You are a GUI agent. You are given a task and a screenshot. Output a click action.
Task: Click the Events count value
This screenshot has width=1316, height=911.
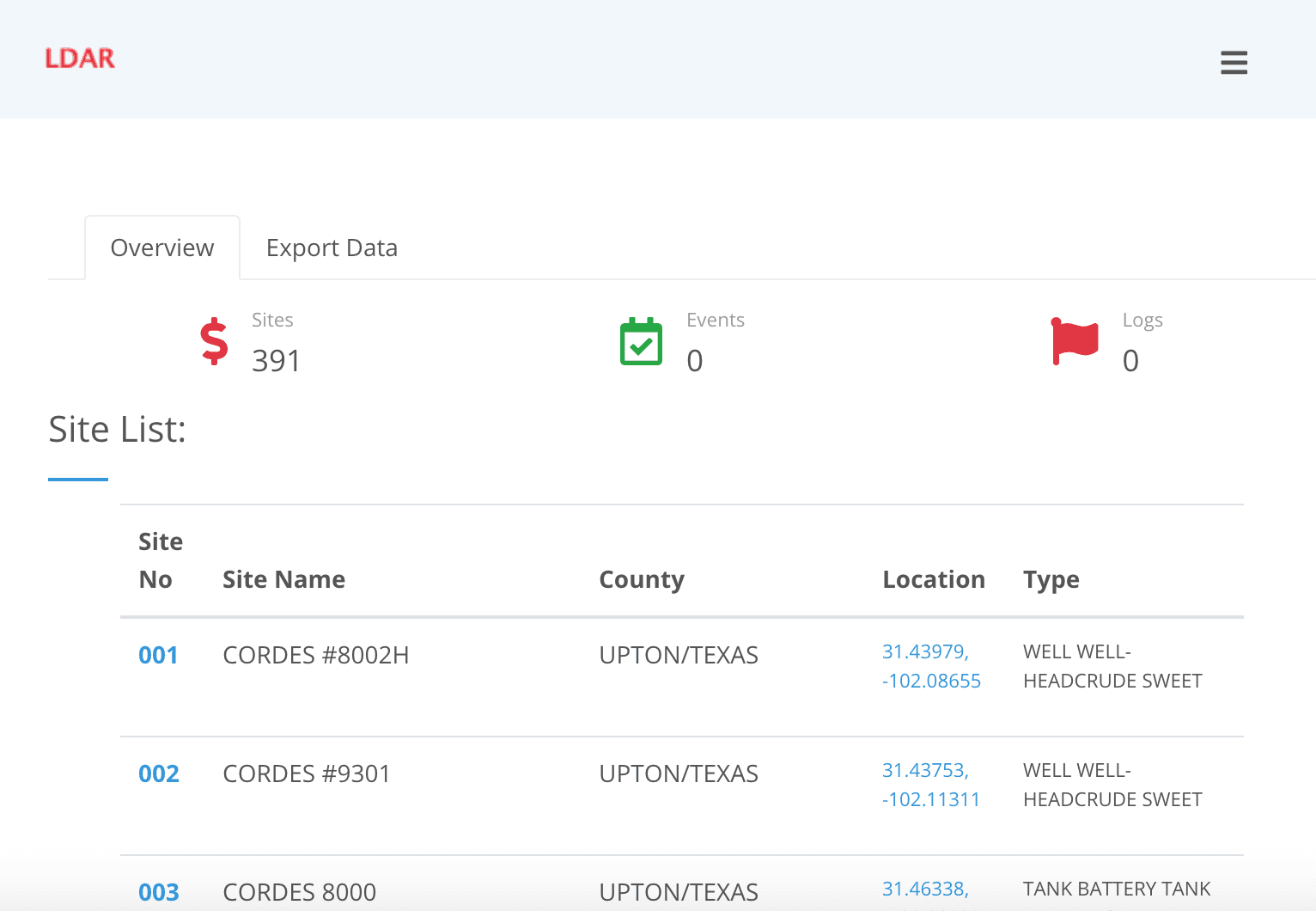pyautogui.click(x=695, y=361)
